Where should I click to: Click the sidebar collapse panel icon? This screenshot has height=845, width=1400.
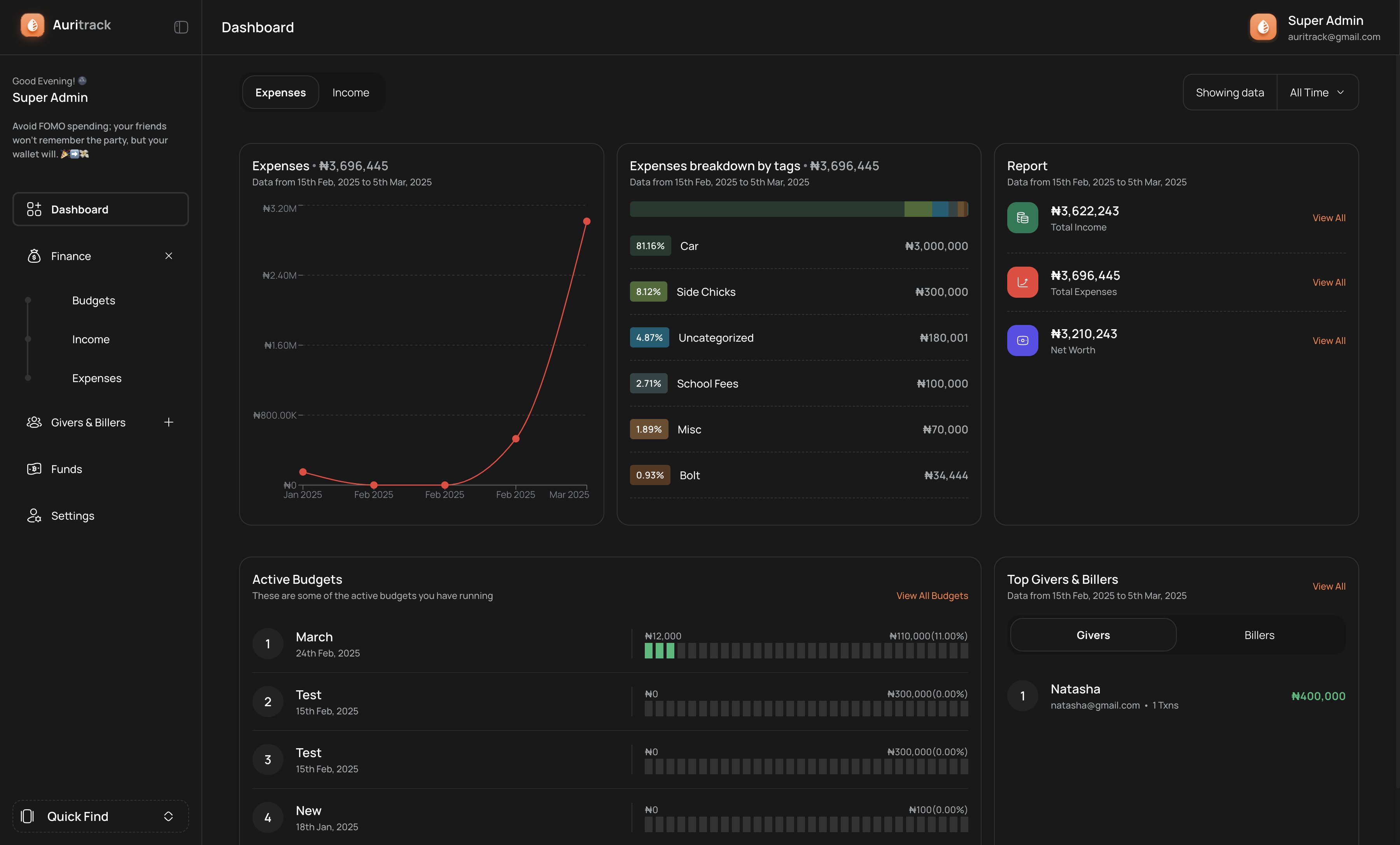181,27
